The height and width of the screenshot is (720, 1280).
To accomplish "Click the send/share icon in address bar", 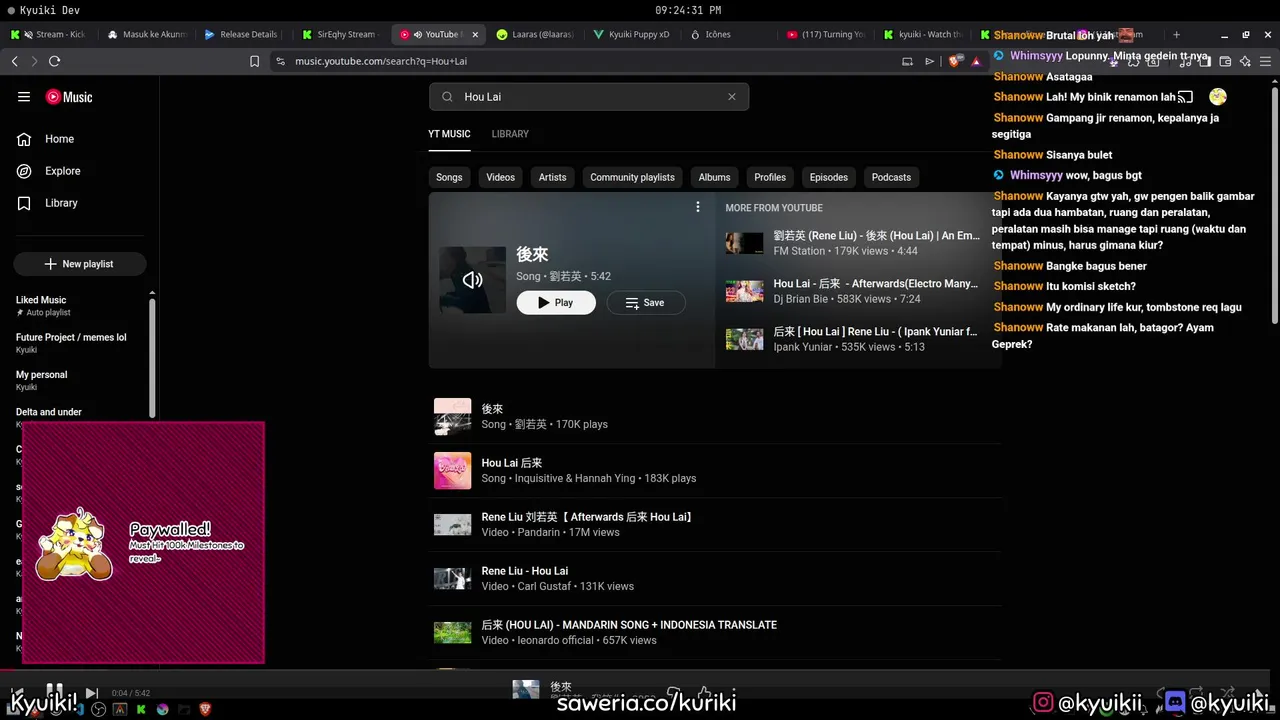I will tap(929, 61).
